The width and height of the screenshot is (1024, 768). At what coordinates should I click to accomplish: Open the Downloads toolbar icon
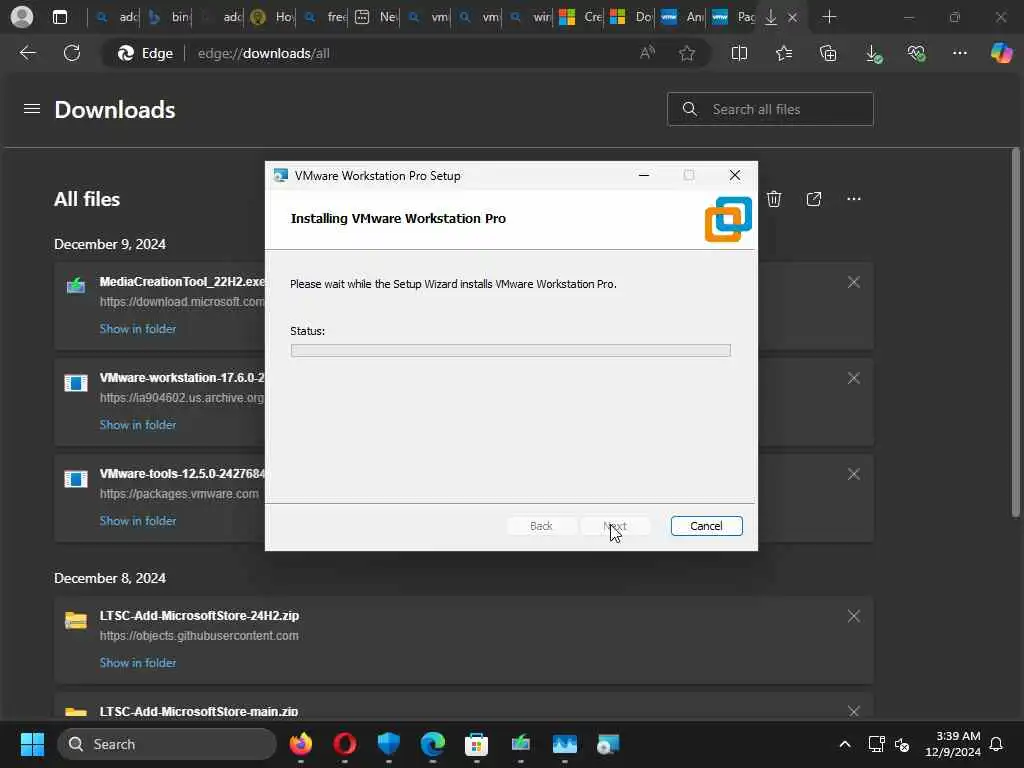coord(872,54)
